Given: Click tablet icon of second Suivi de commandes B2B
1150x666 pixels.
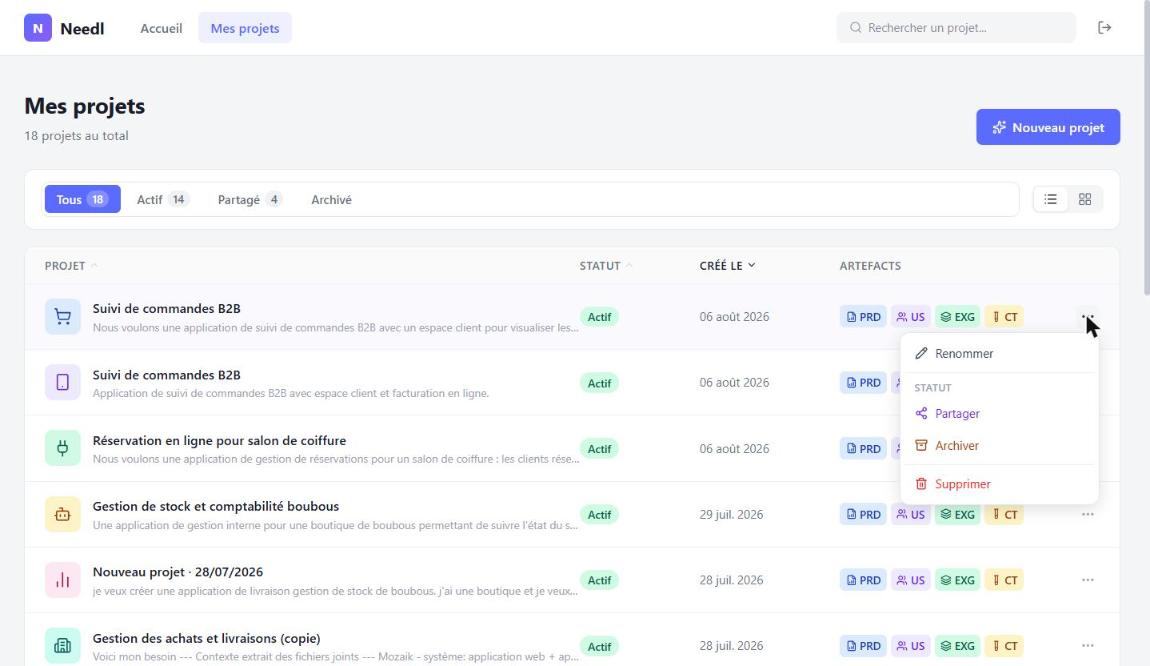Looking at the screenshot, I should pos(62,383).
